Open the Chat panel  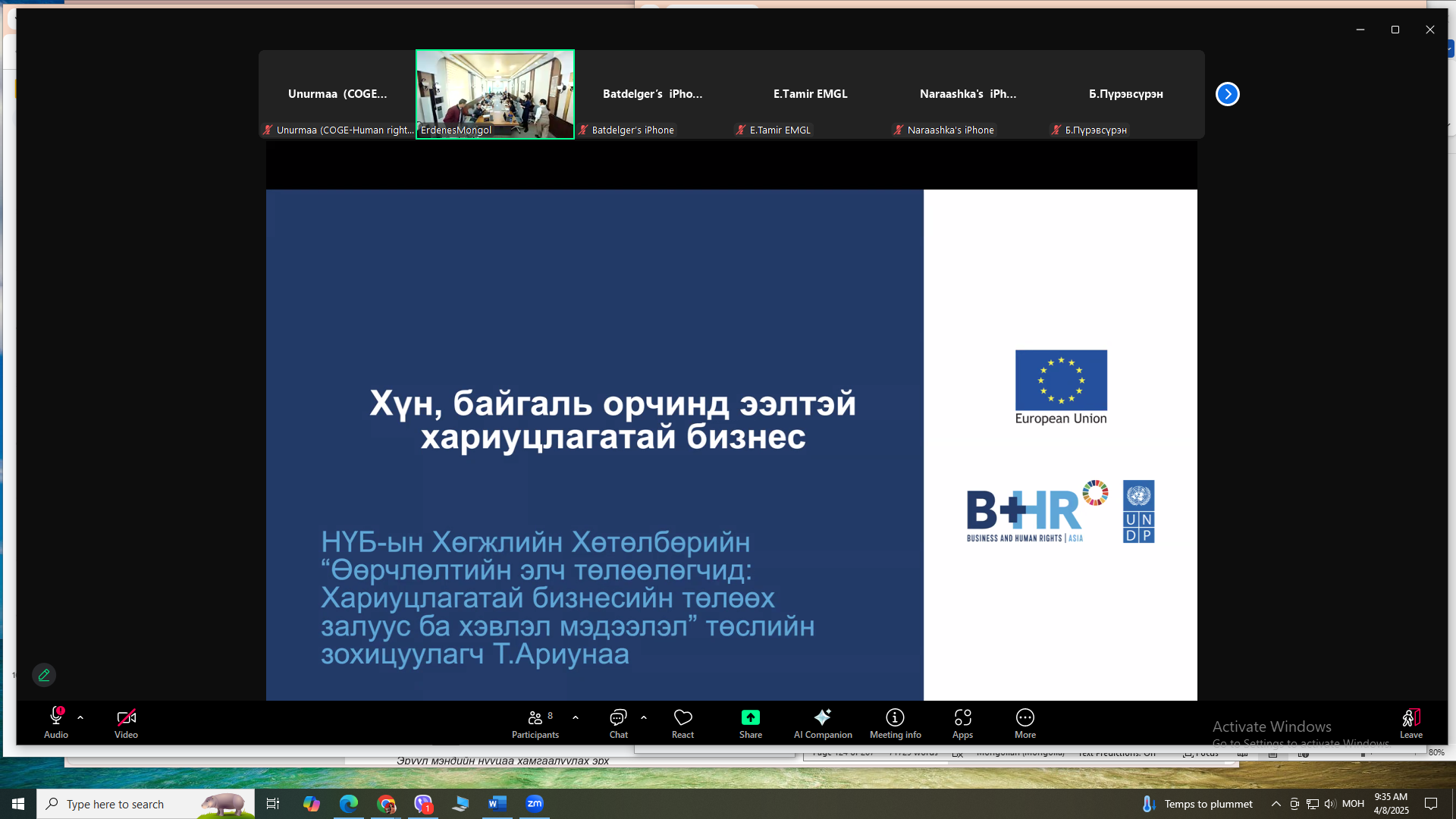coord(618,723)
